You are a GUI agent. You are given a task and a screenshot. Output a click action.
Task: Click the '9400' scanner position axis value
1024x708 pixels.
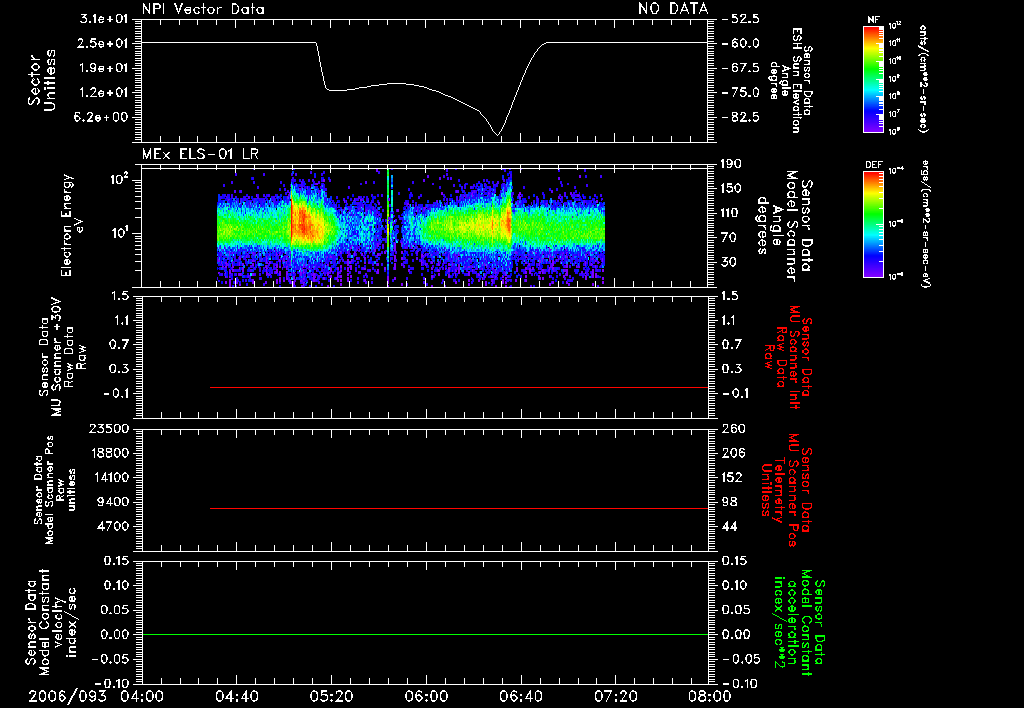[114, 502]
